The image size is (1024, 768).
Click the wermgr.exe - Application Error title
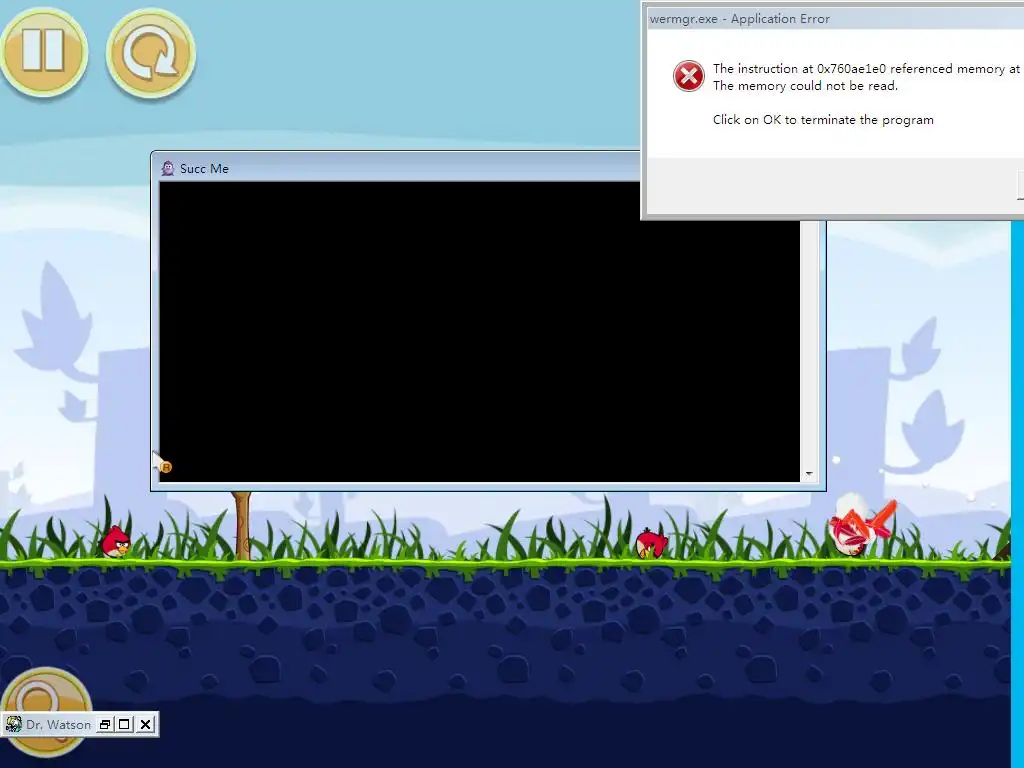[739, 19]
